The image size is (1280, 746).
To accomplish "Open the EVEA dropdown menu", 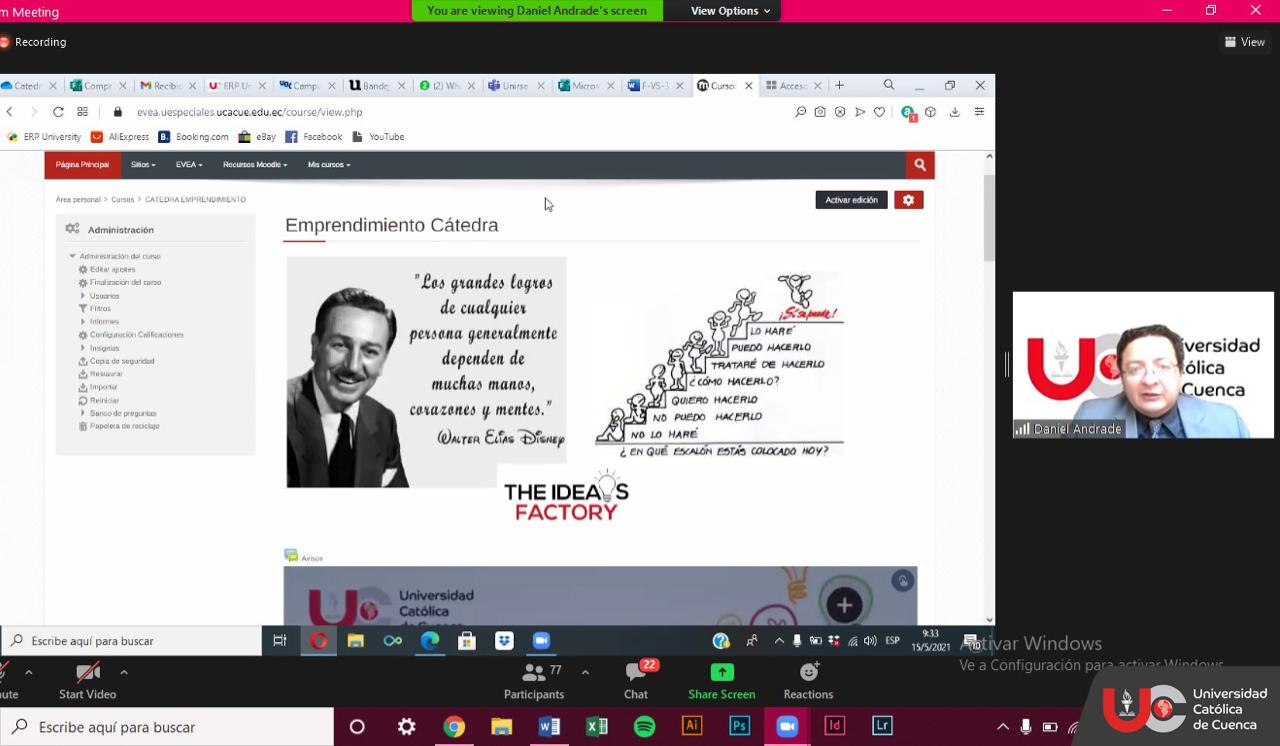I will [189, 165].
